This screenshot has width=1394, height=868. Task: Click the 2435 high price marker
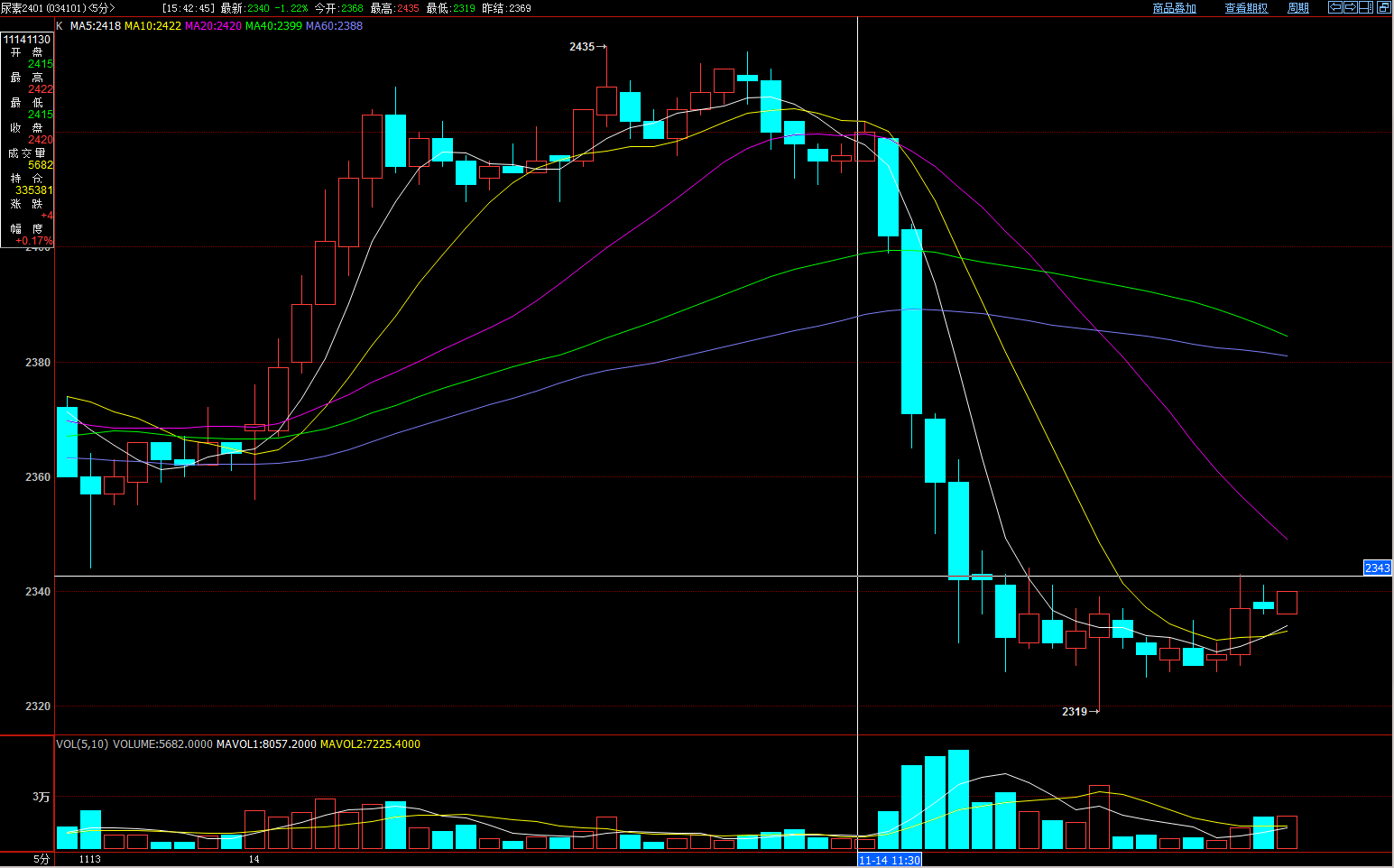[582, 47]
